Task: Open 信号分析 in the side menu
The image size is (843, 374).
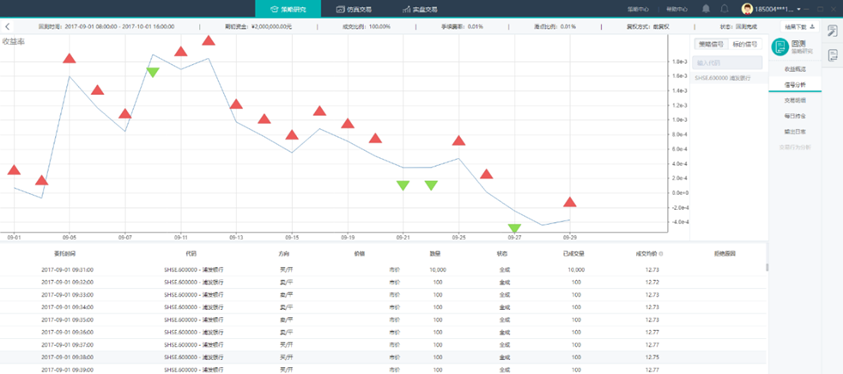Action: coord(795,84)
